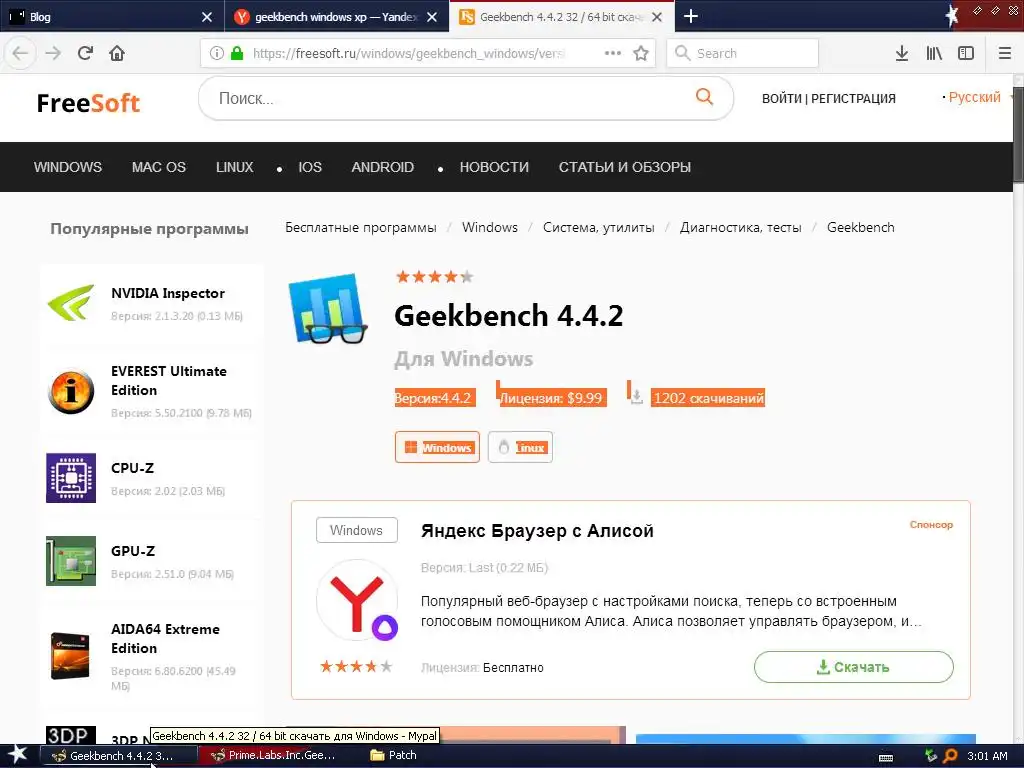This screenshot has width=1024, height=768.
Task: Open the browser hamburger menu
Action: pyautogui.click(x=1005, y=53)
